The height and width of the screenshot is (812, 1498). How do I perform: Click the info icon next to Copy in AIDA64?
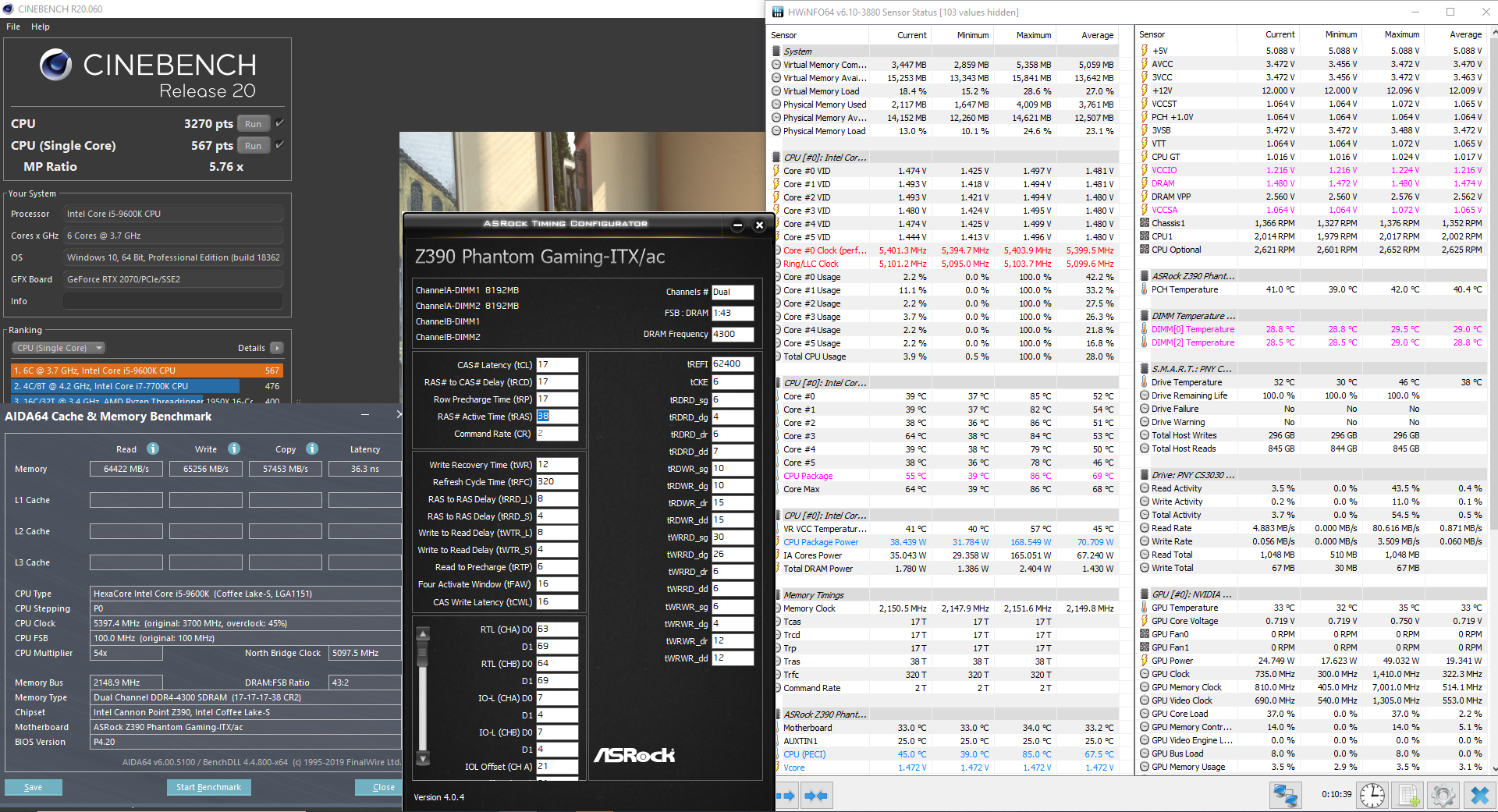coord(312,449)
